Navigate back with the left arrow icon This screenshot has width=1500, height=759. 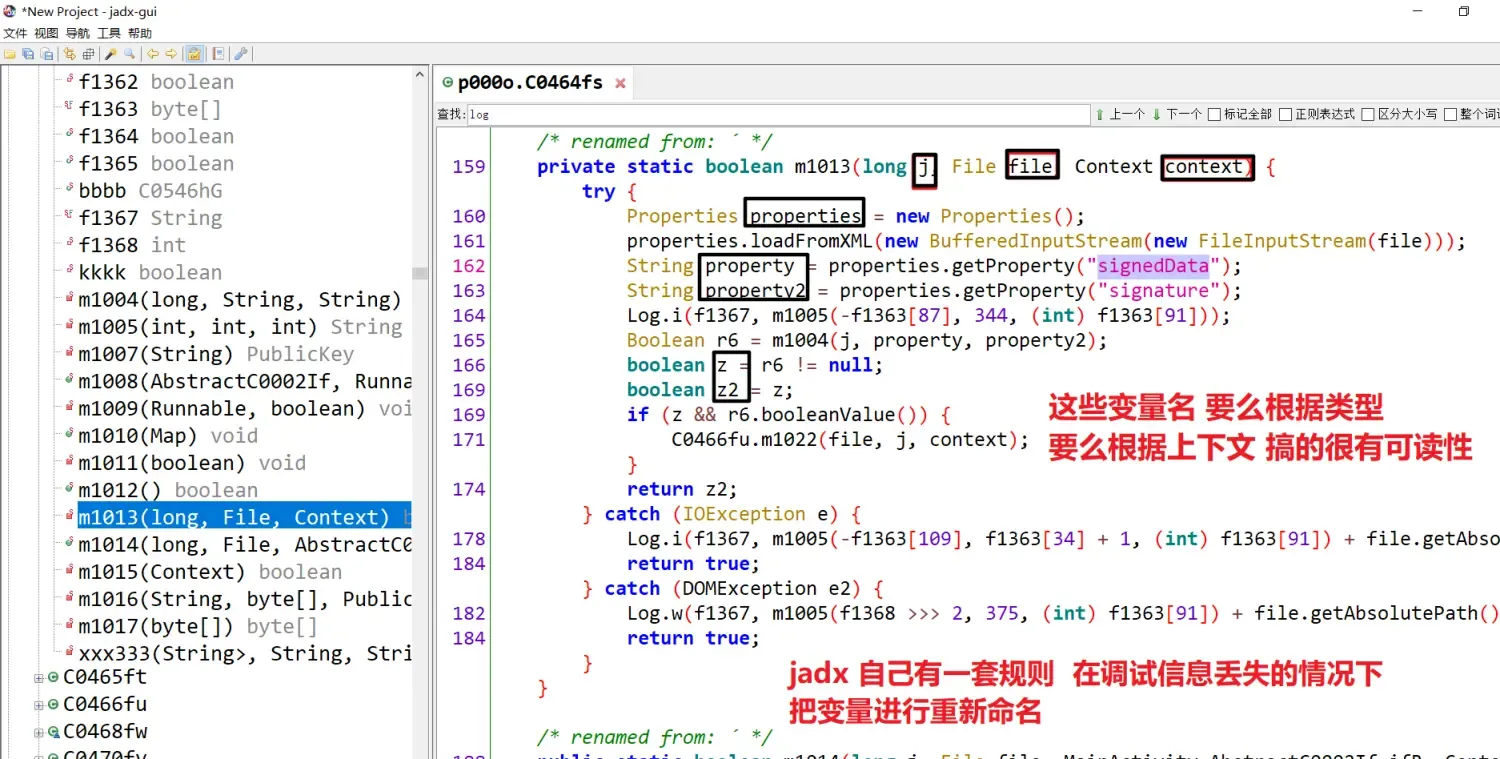click(153, 54)
